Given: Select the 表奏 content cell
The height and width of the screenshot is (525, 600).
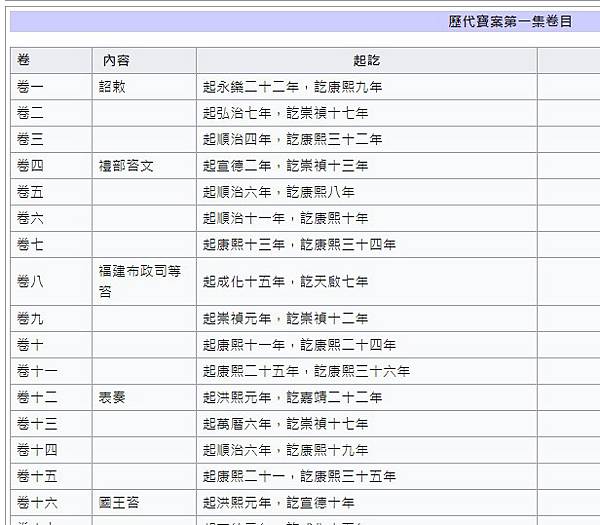Looking at the screenshot, I should click(144, 398).
